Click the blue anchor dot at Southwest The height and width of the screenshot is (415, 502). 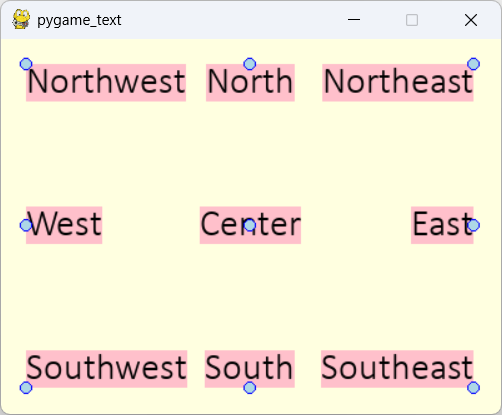tap(26, 388)
